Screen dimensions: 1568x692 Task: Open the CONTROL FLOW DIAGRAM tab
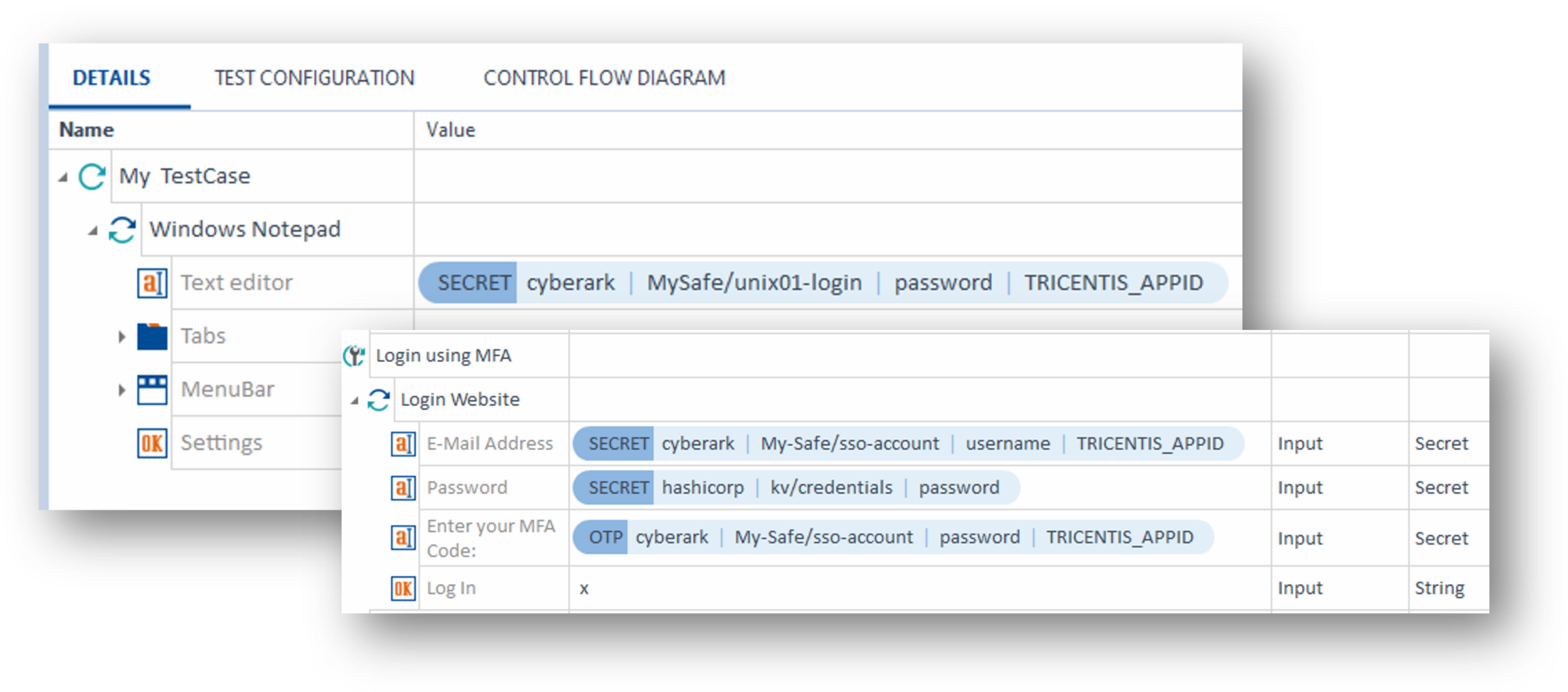coord(603,77)
